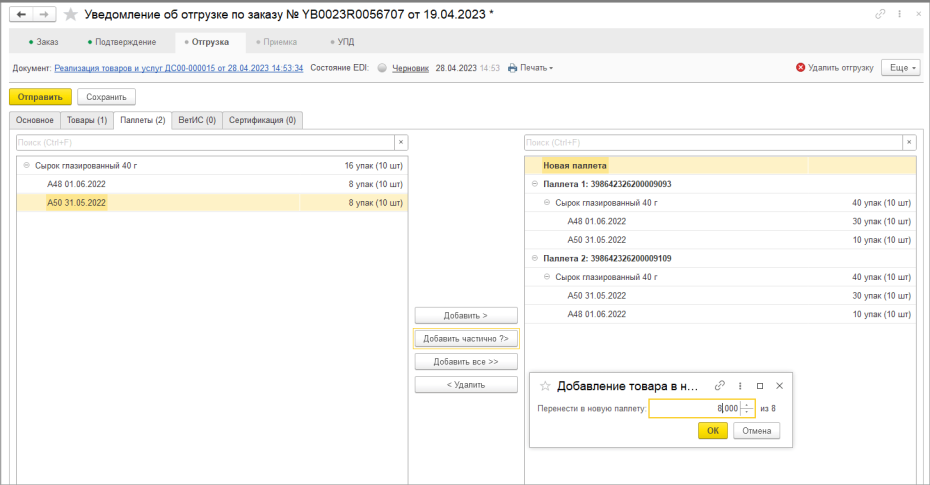Select the Новая паллета row
The image size is (930, 485).
coord(721,165)
